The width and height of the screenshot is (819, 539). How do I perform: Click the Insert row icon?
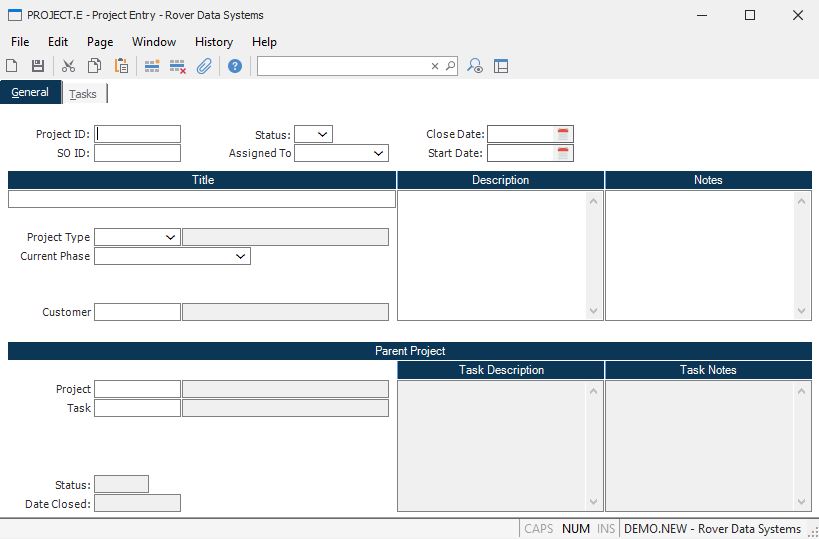152,66
